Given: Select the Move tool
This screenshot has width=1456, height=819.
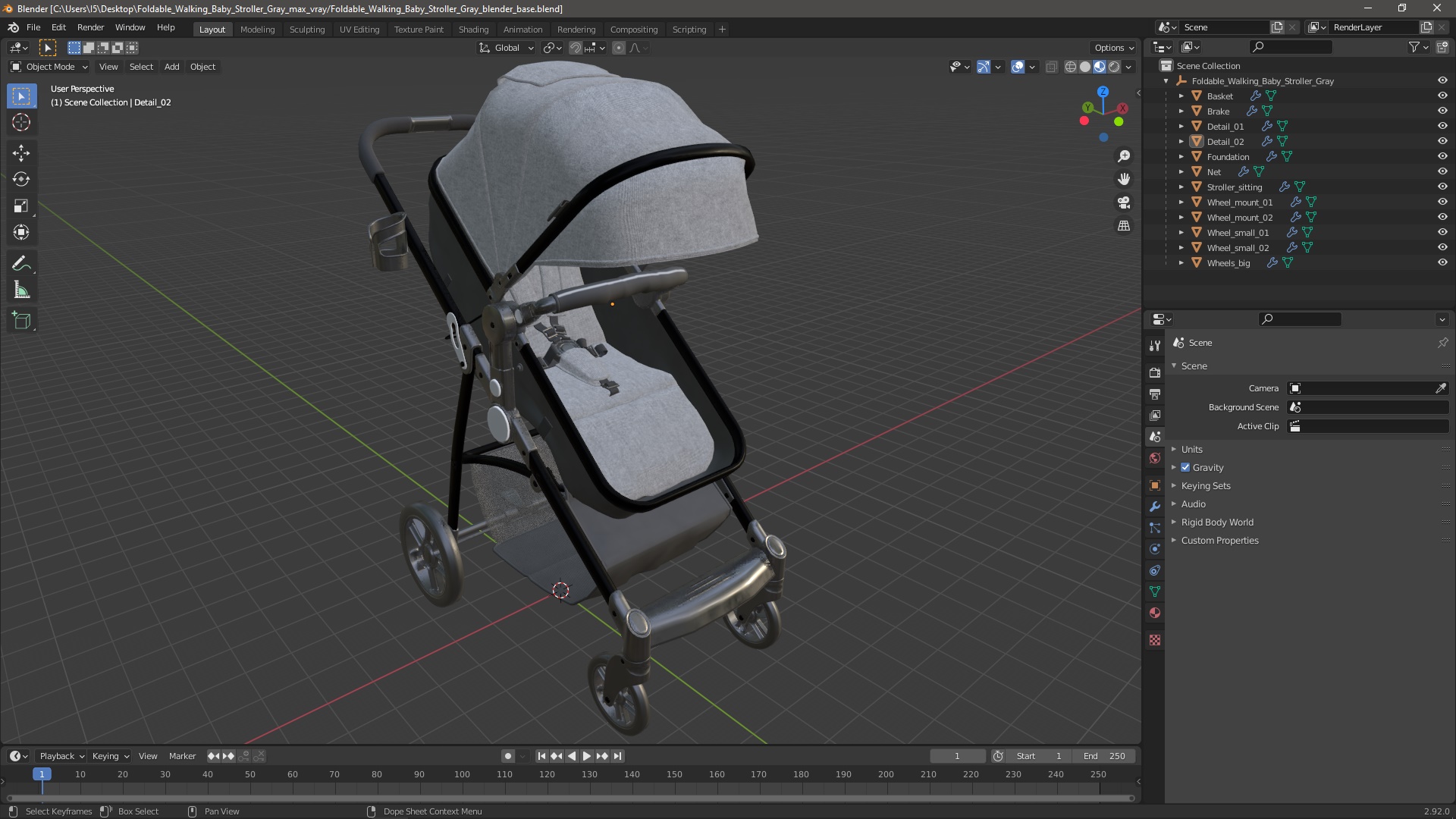Looking at the screenshot, I should coord(21,153).
